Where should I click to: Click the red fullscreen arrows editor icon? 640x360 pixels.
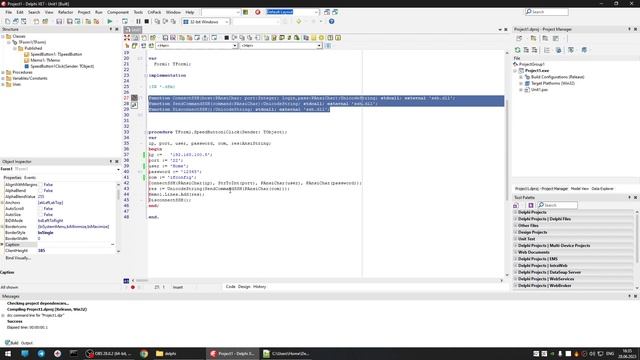127,38
